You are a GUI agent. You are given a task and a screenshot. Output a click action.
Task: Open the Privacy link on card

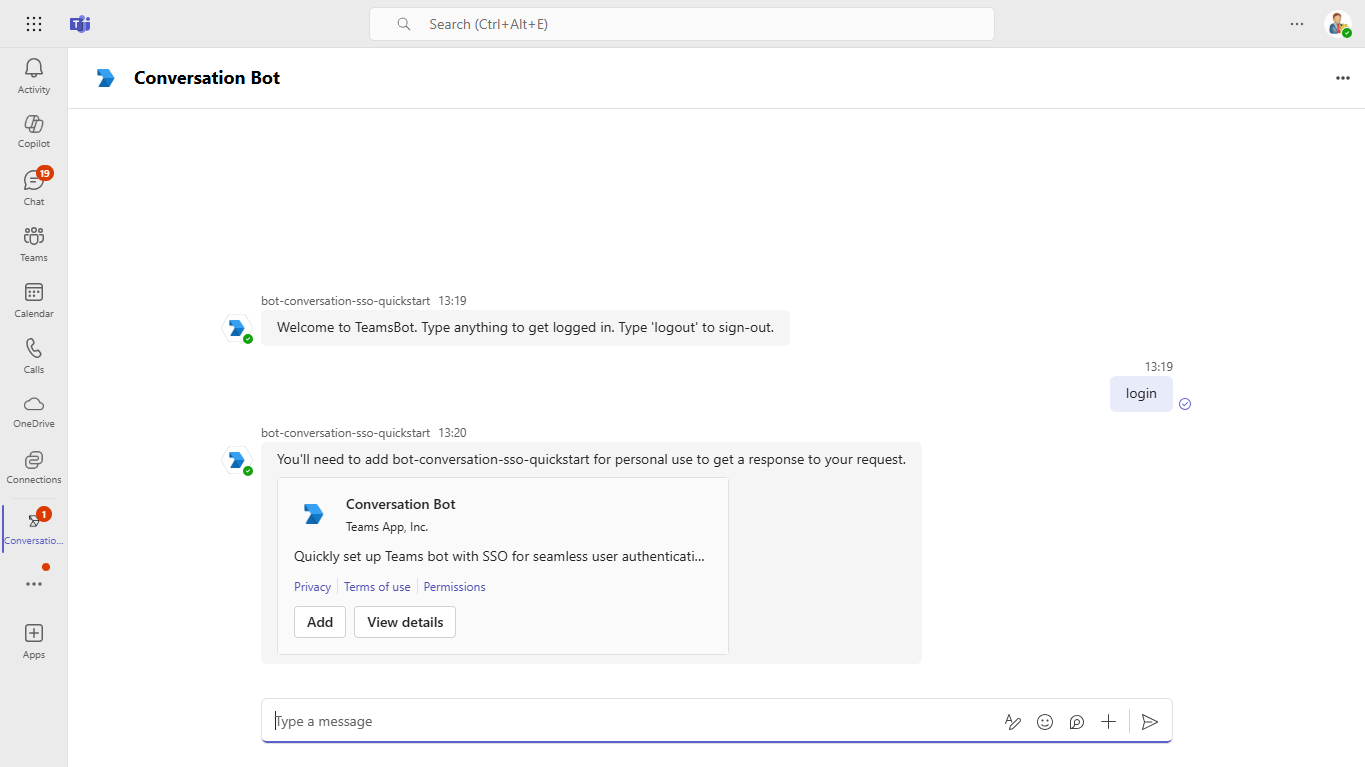312,587
